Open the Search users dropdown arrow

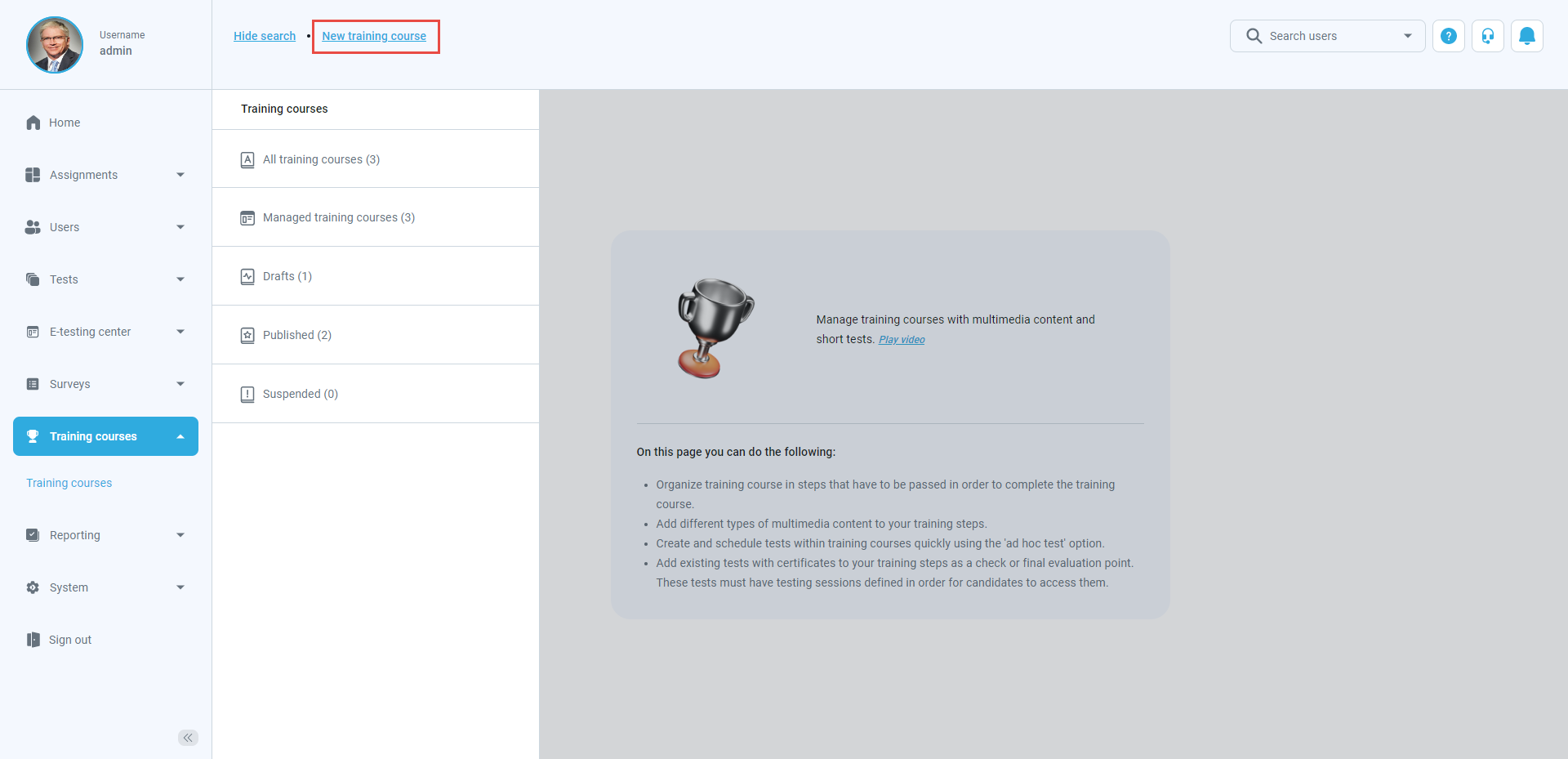[x=1407, y=36]
